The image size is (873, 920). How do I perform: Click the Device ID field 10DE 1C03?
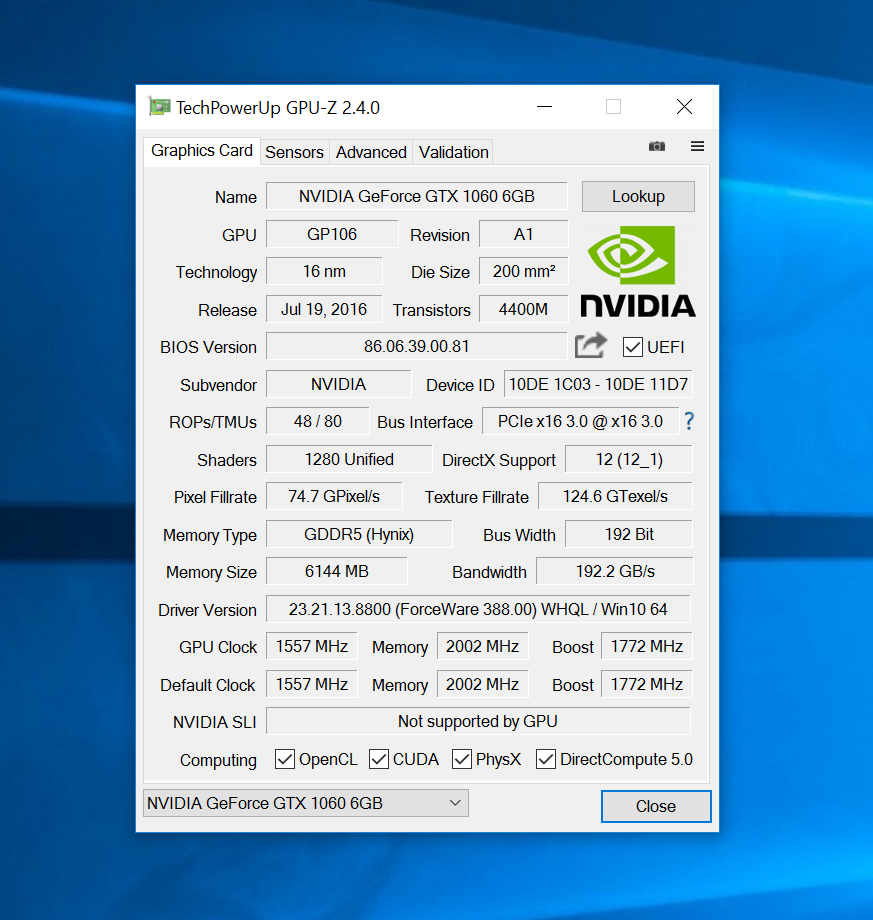(x=598, y=384)
